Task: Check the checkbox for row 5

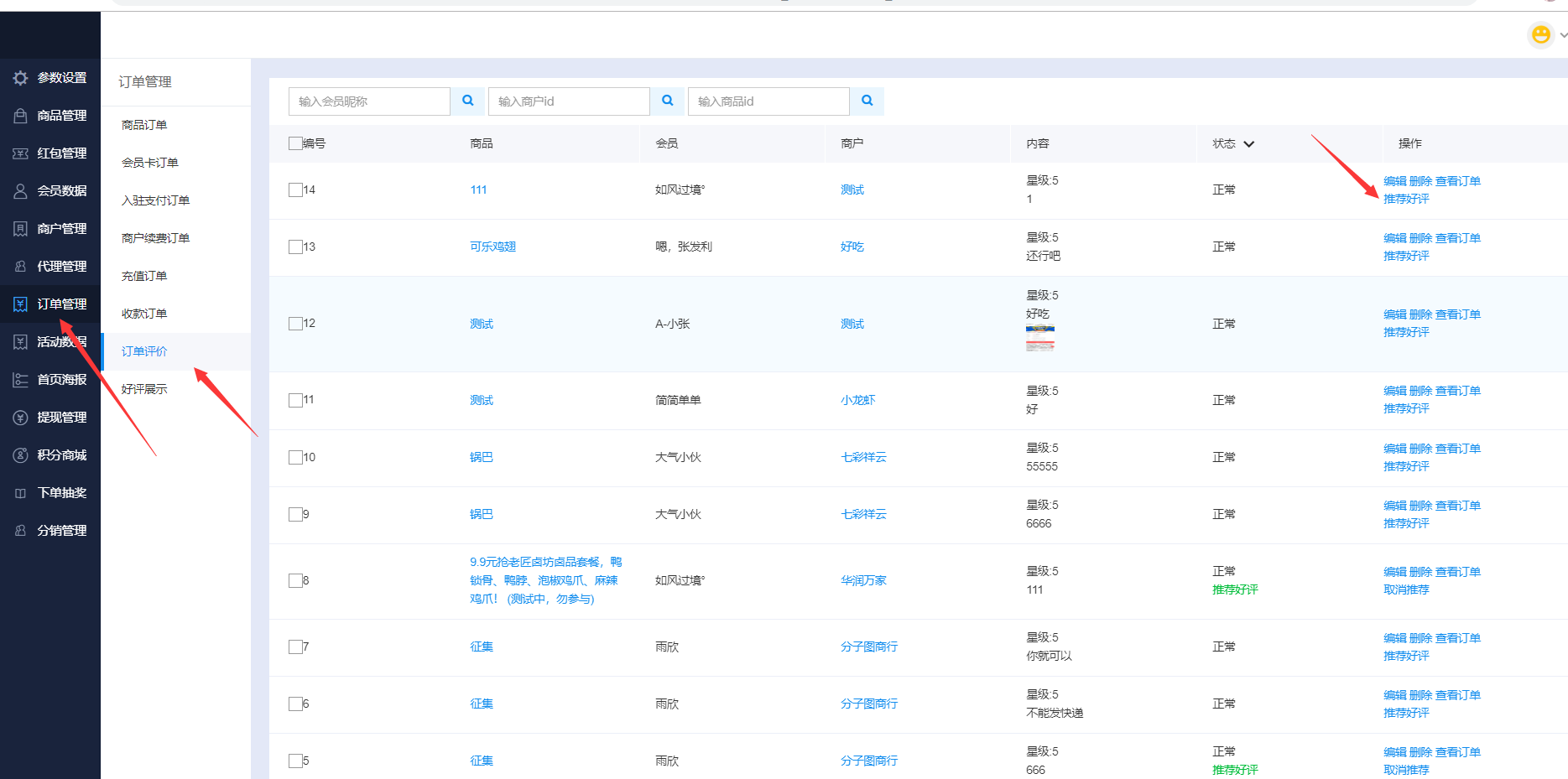Action: click(x=295, y=761)
